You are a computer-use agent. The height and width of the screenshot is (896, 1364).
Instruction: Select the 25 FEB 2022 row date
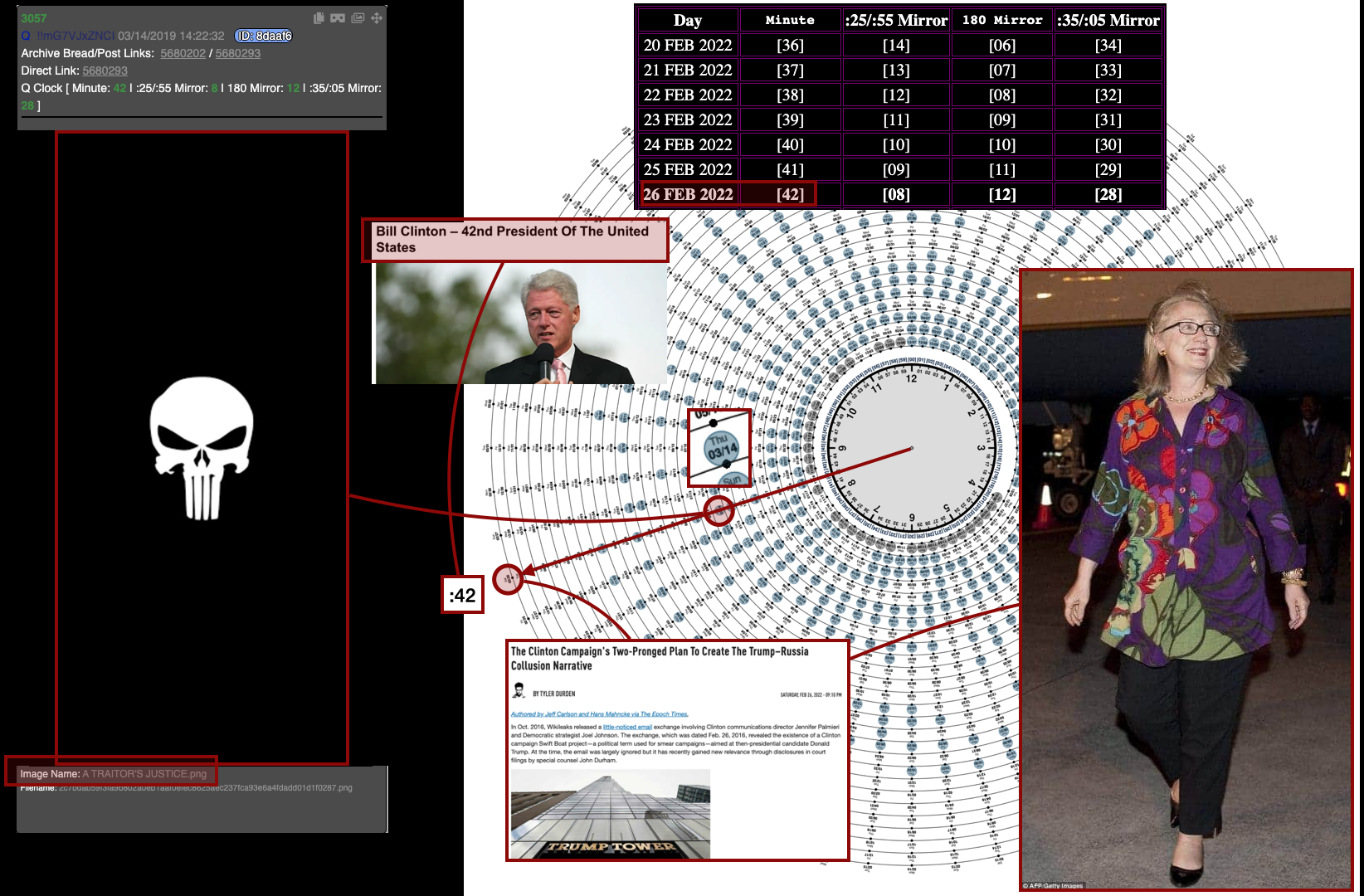tap(688, 169)
